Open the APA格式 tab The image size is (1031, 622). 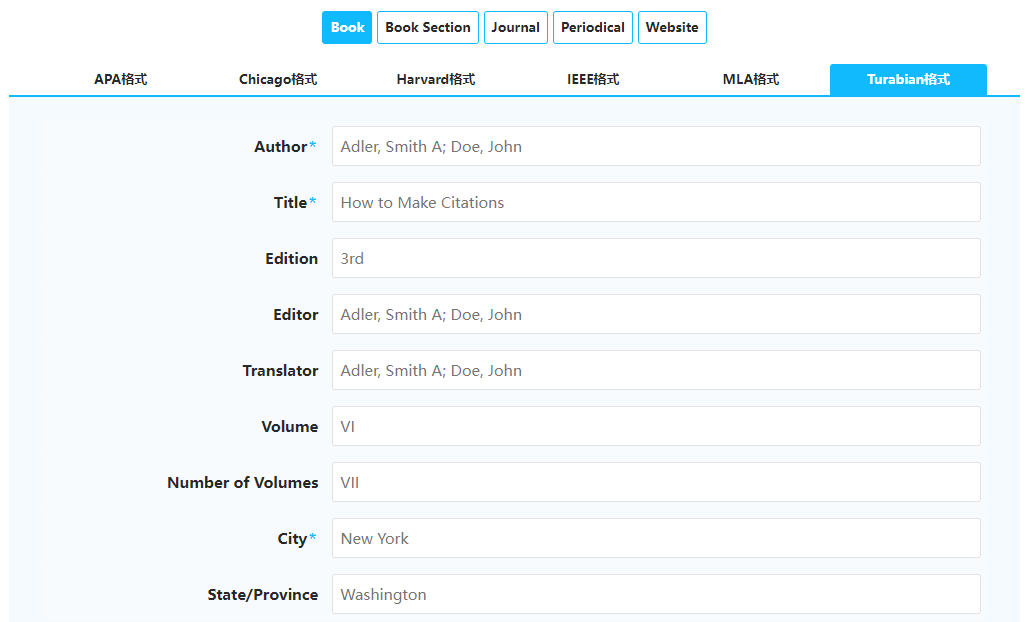click(x=121, y=80)
